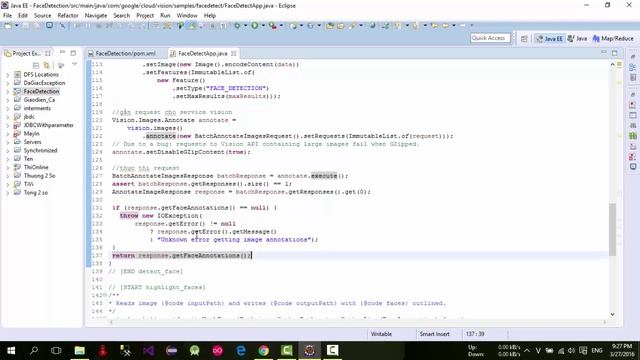This screenshot has width=640, height=360.
Task: Switch to the Java EE perspective
Action: pos(549,38)
